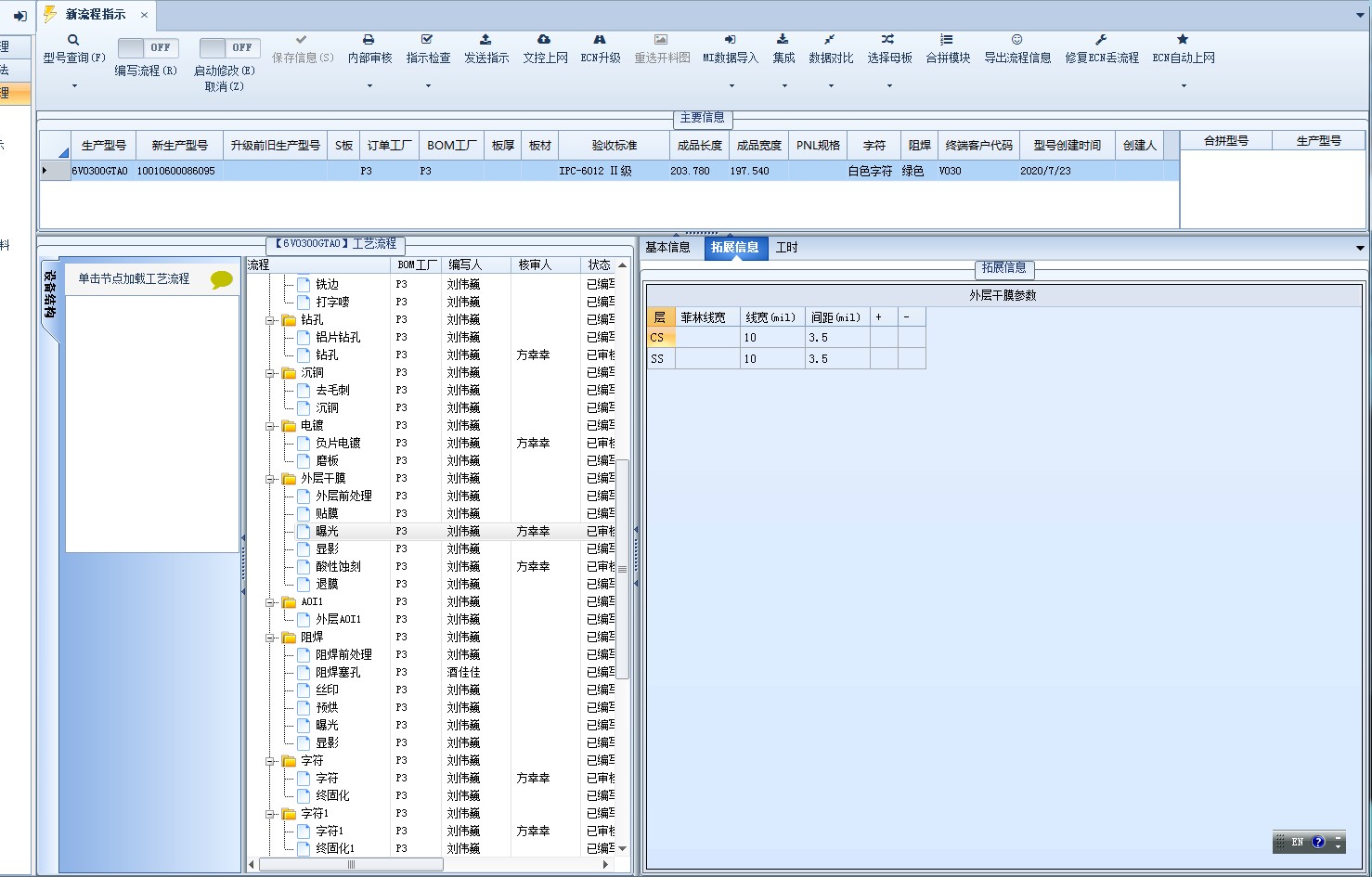Open the 数据对比 dropdown arrow
1372x877 pixels.
[831, 85]
